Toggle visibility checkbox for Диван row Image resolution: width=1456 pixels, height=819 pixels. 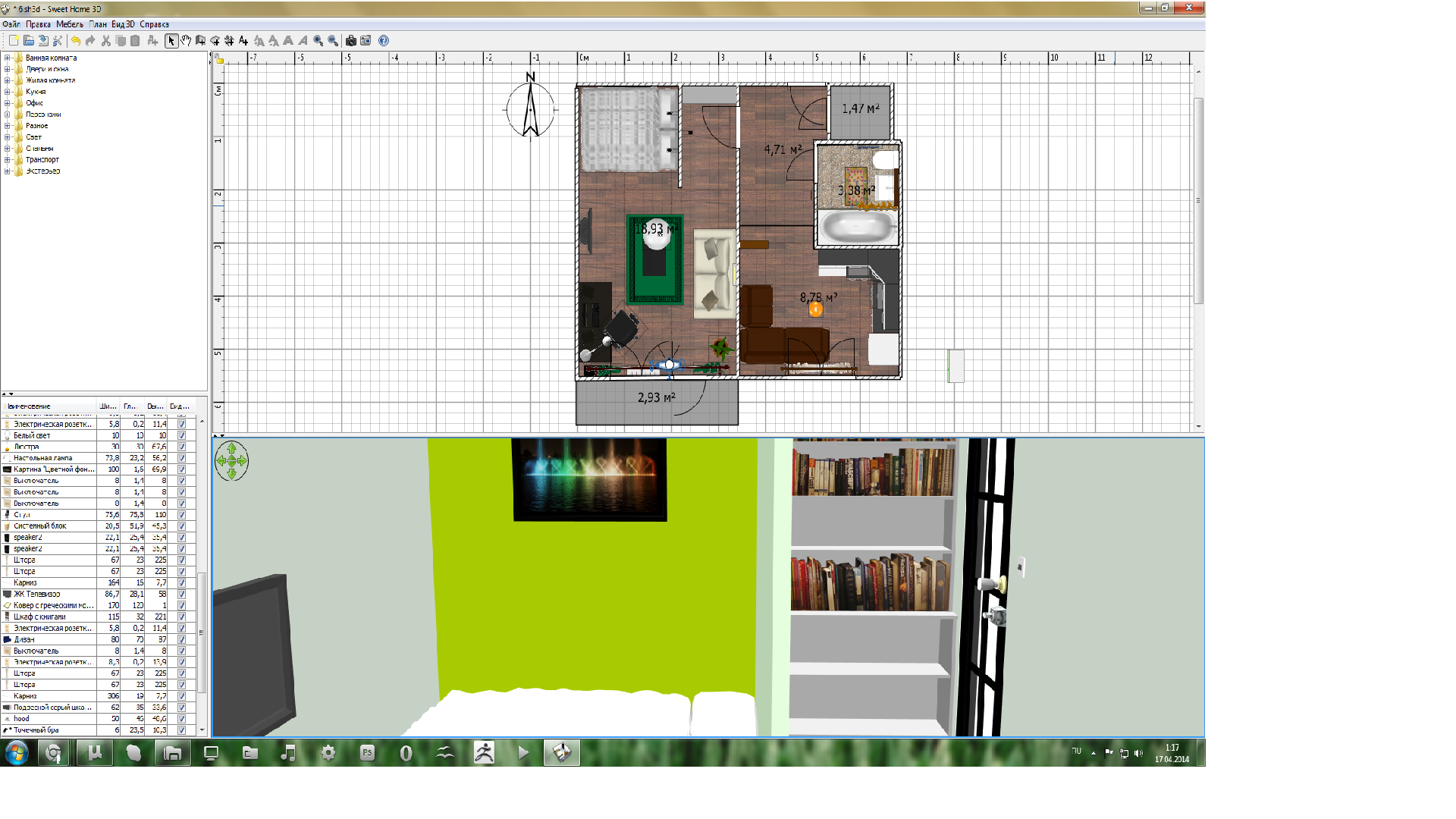point(181,639)
